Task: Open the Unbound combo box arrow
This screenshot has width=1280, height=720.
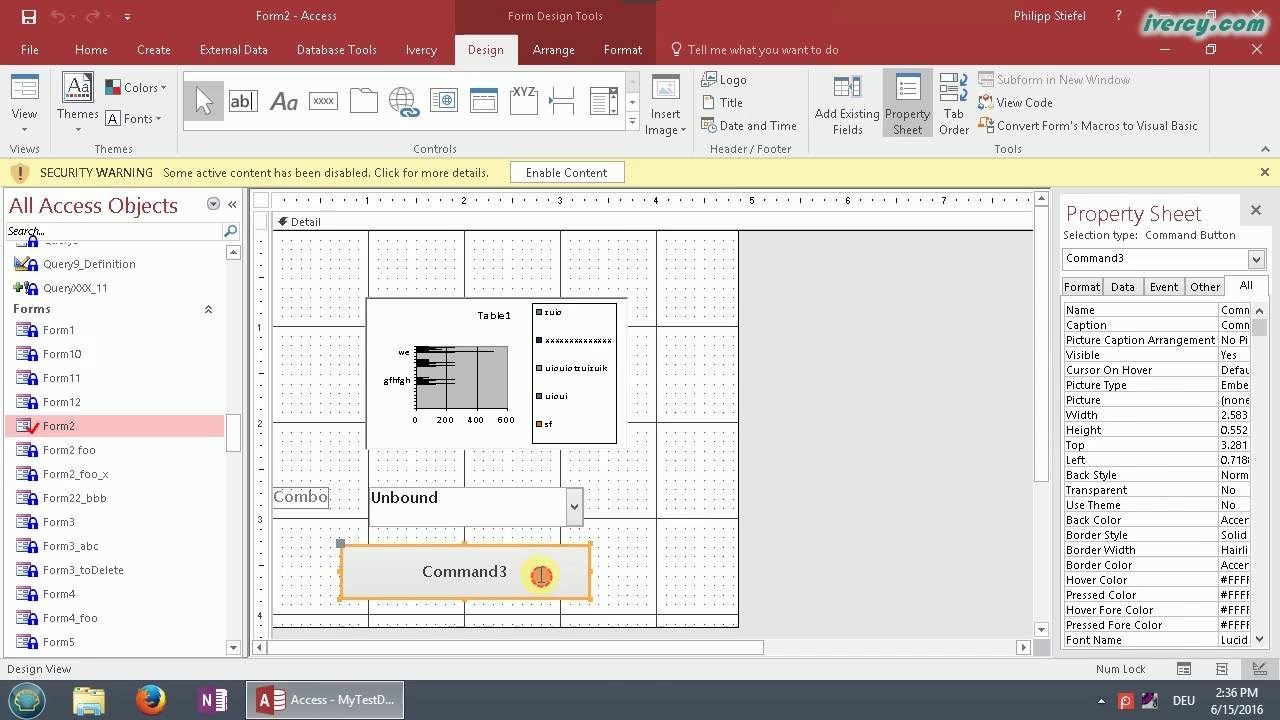Action: click(574, 506)
